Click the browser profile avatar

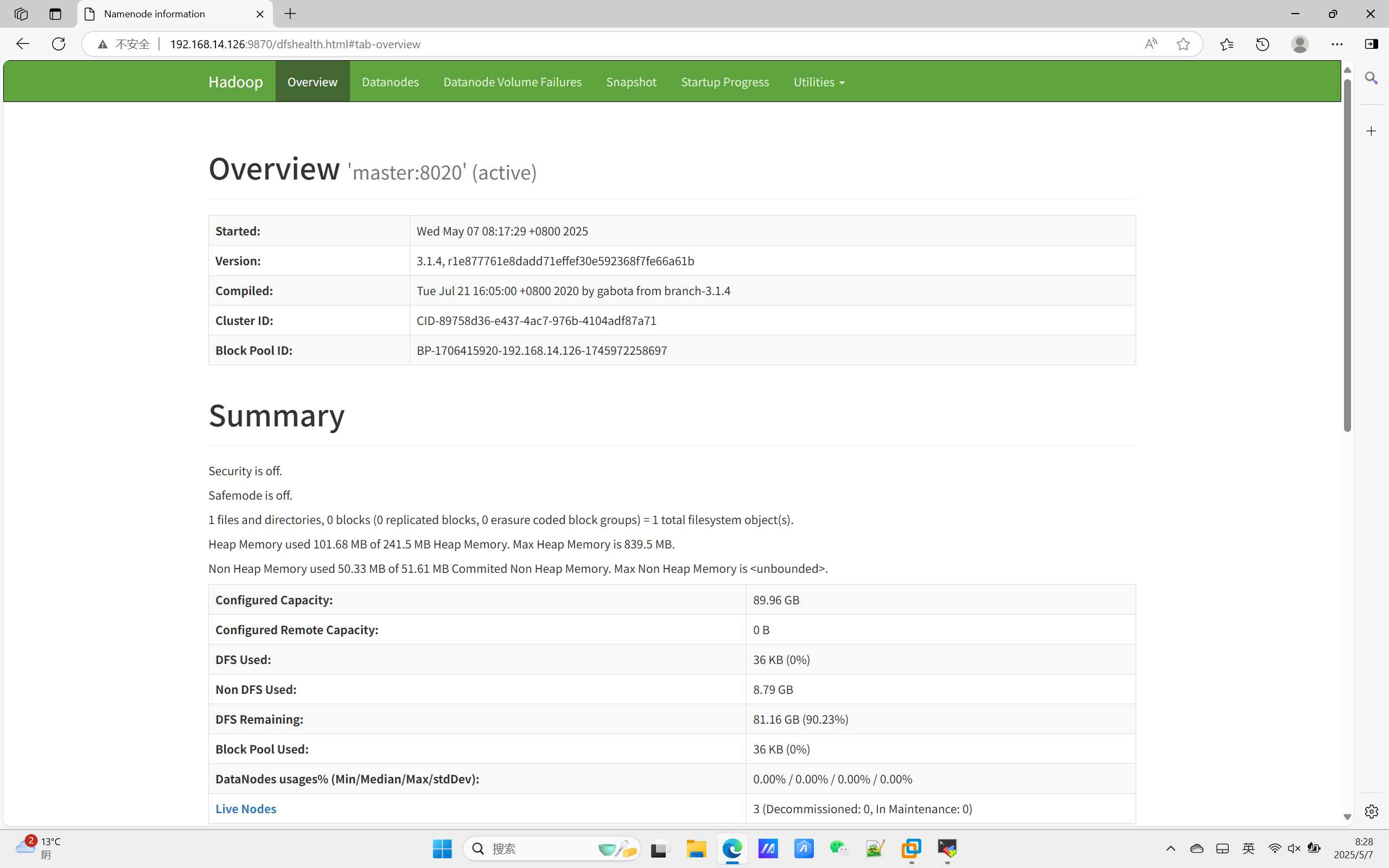1299,44
